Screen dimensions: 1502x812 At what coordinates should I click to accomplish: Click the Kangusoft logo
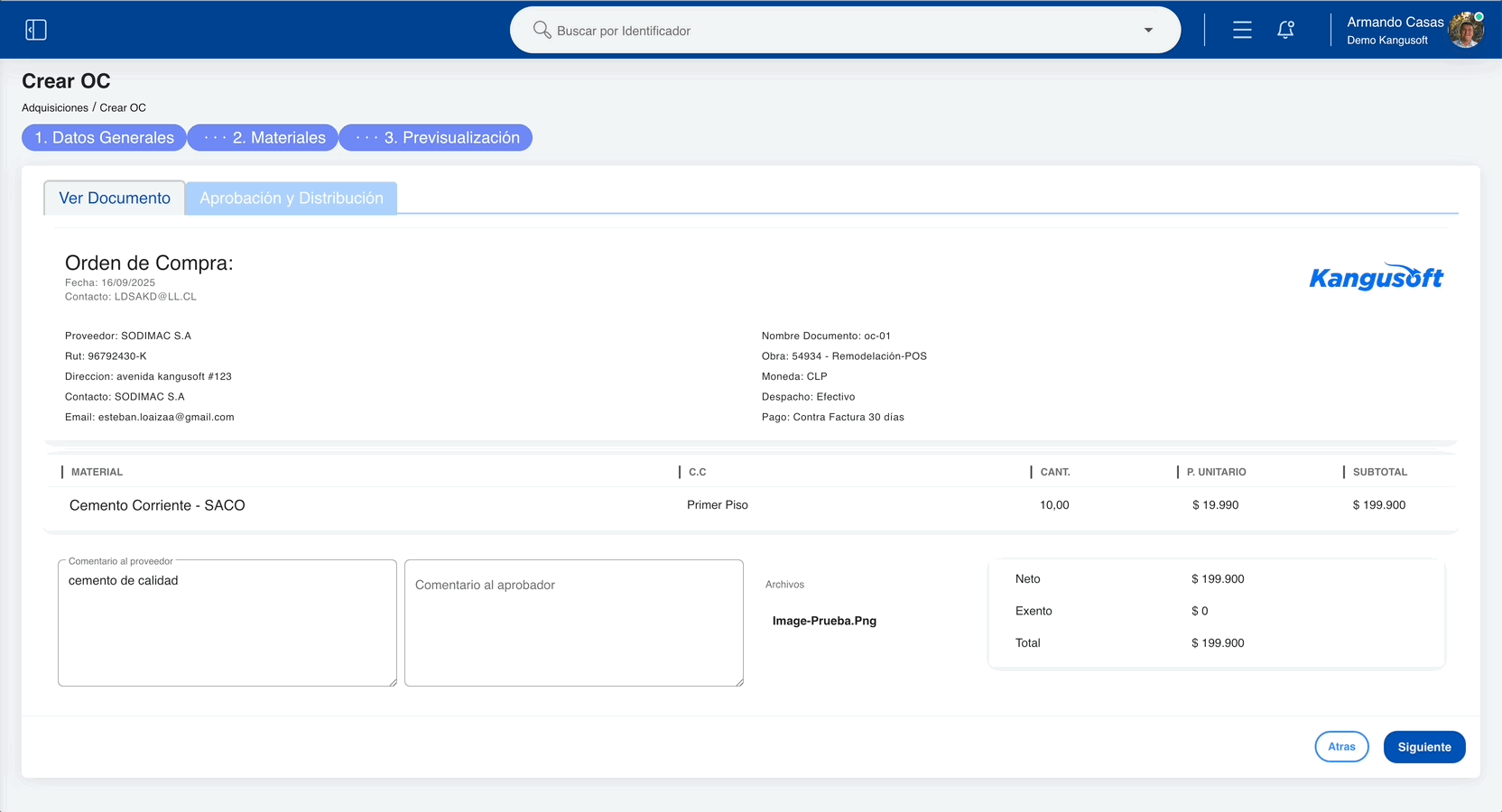coord(1377,277)
